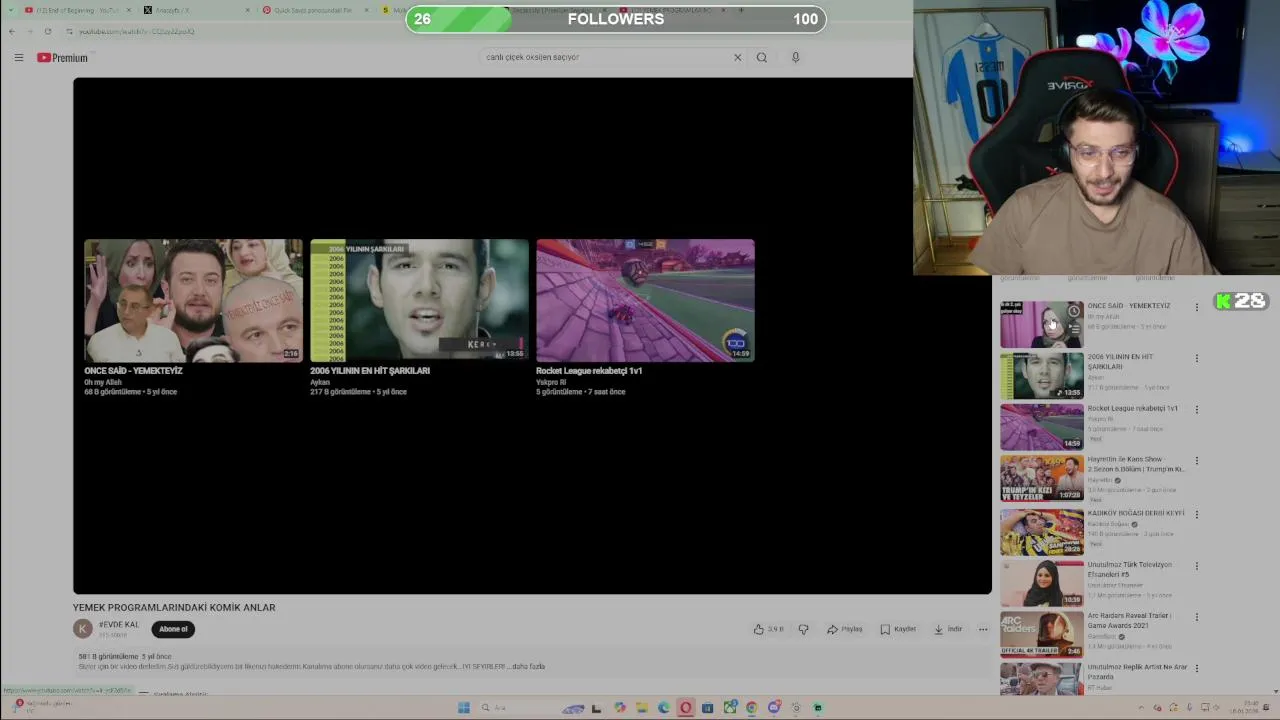Add ONCE SAİD video to queue

click(1074, 328)
